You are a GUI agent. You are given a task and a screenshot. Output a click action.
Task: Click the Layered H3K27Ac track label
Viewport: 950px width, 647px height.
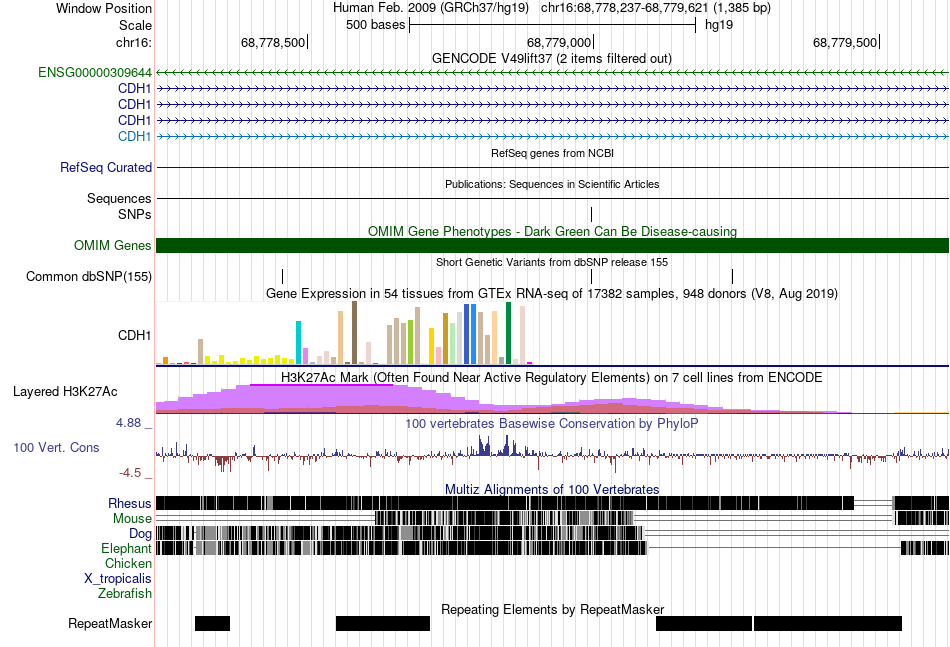click(65, 391)
